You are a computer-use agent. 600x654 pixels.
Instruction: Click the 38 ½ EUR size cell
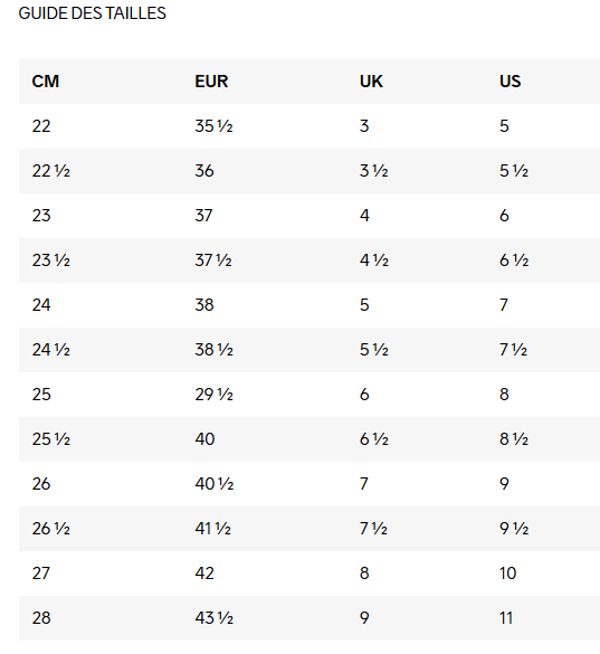(213, 350)
